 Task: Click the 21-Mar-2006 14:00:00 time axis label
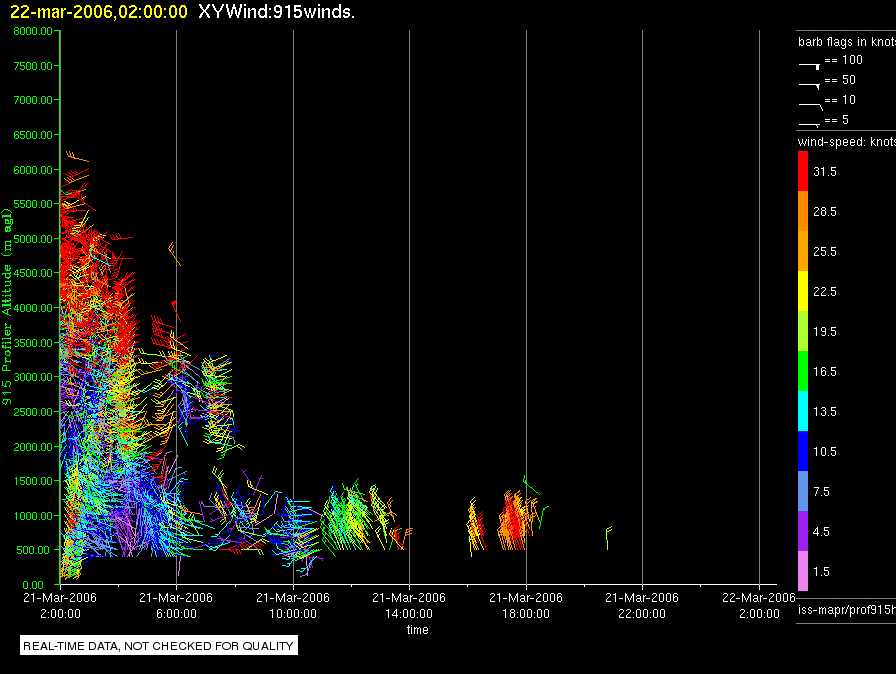point(409,605)
